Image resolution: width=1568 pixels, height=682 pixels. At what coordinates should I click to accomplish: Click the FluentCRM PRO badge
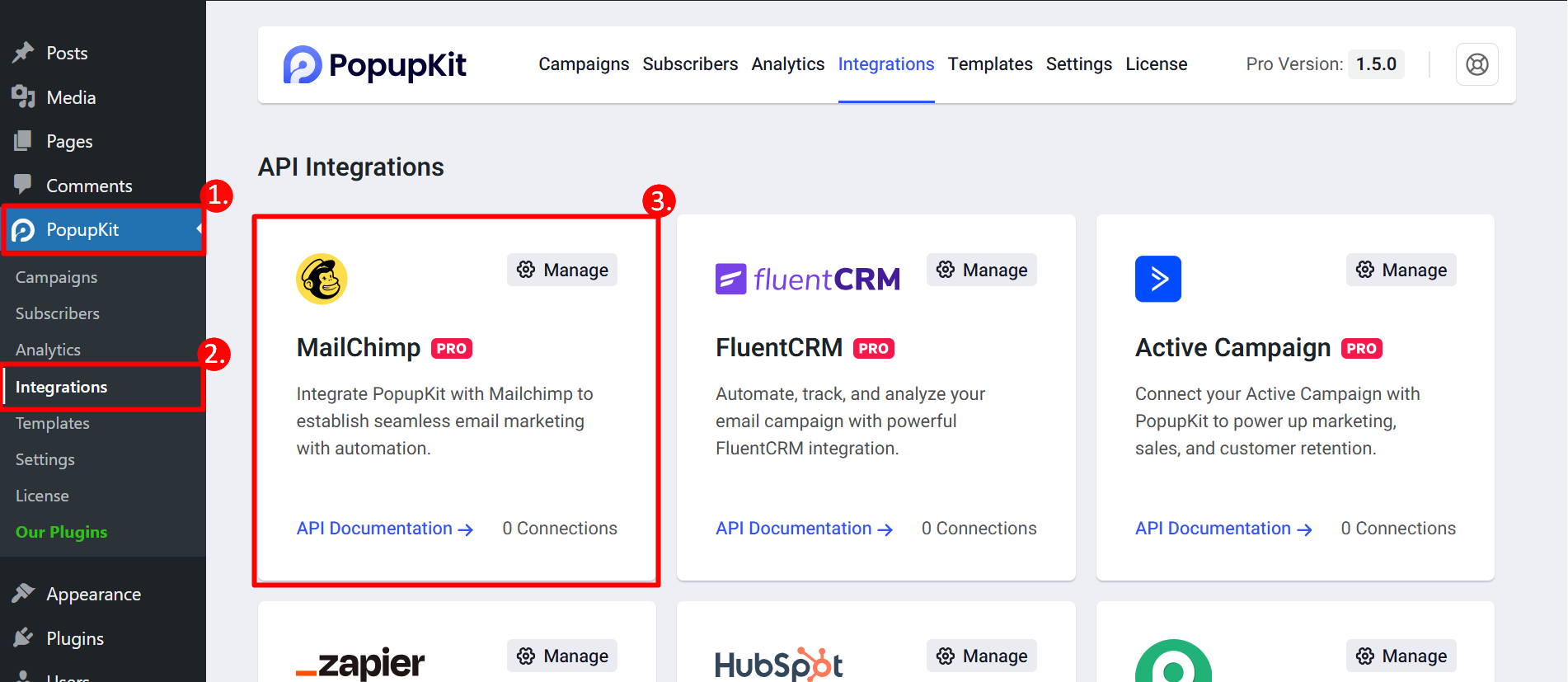point(874,349)
